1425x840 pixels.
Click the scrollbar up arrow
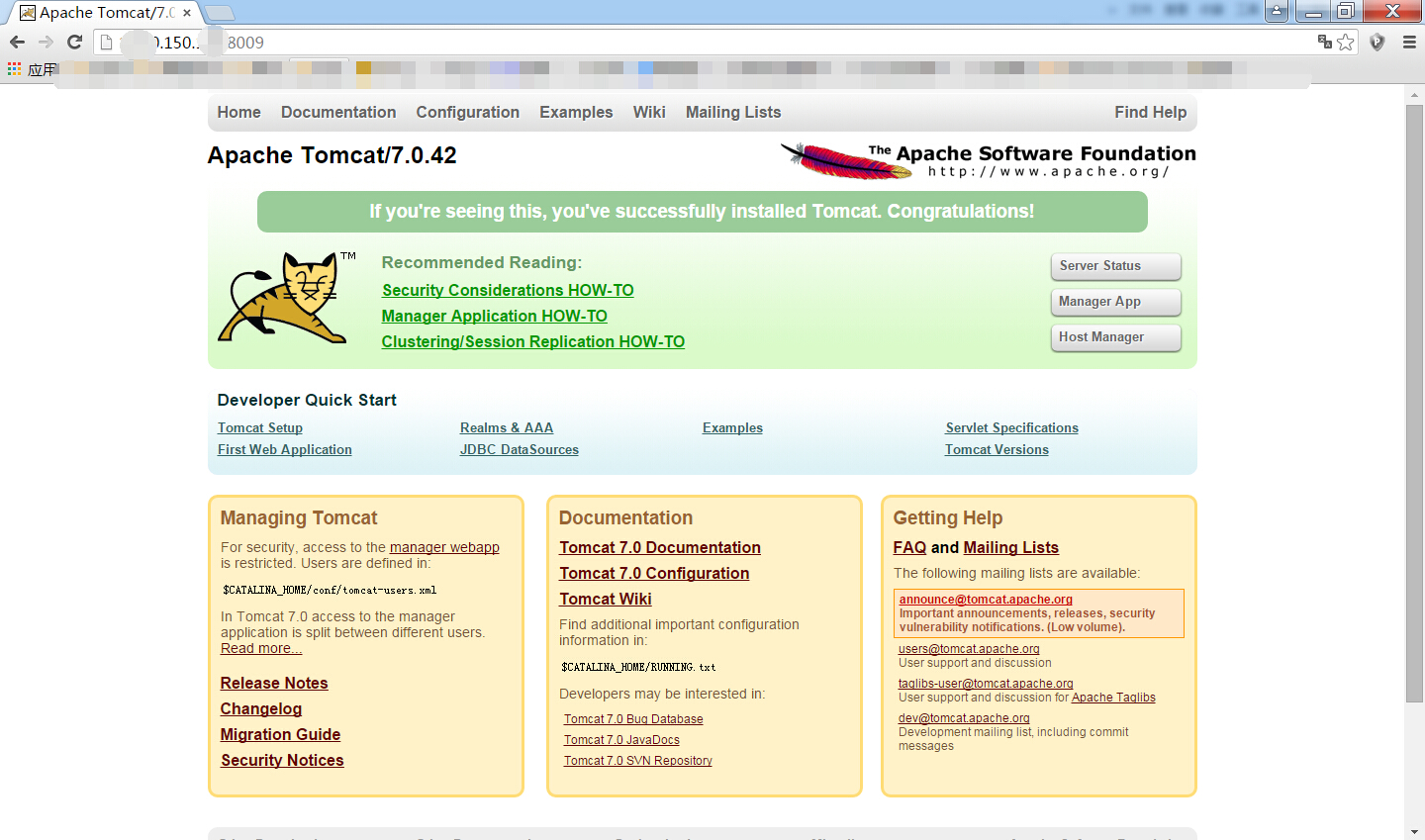click(x=1414, y=93)
